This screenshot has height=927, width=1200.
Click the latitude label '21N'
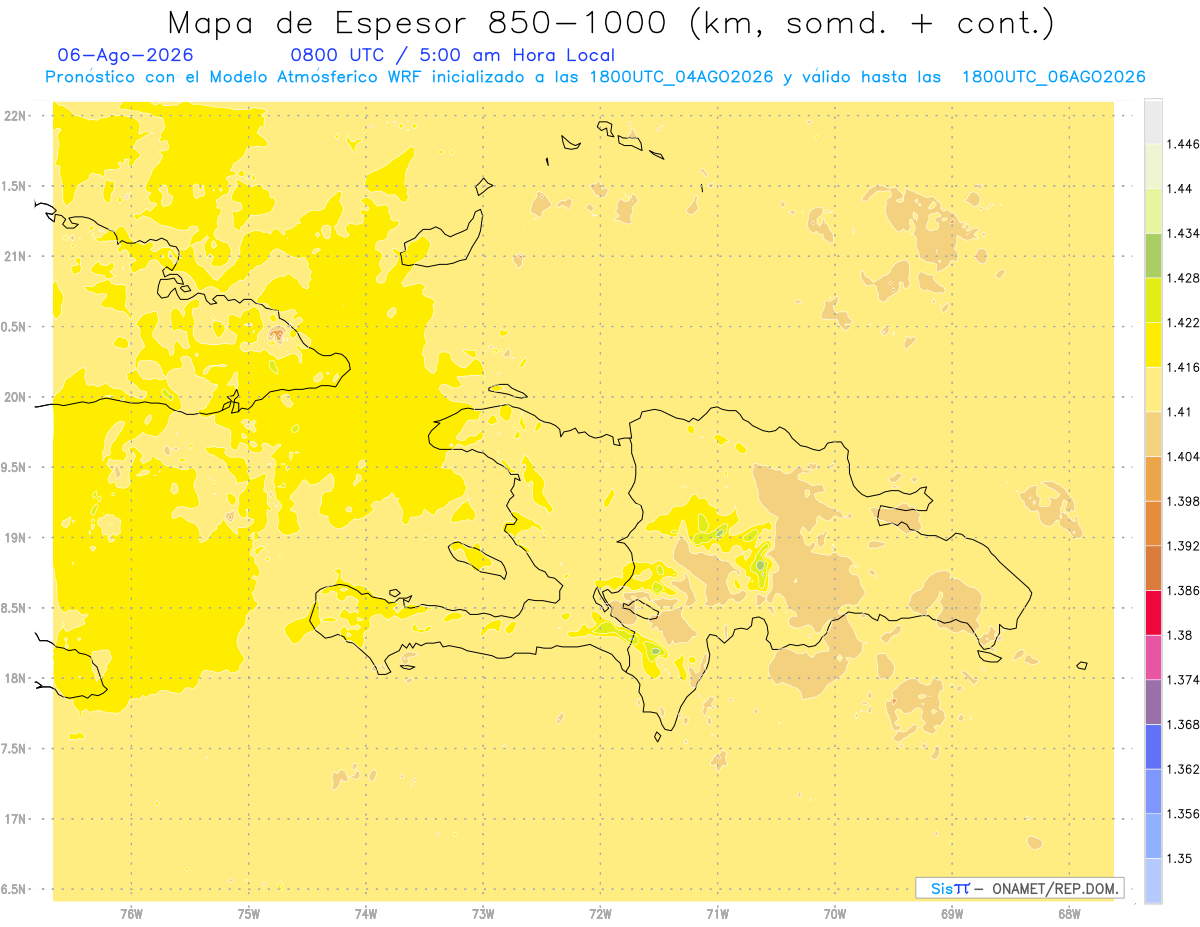coord(15,257)
